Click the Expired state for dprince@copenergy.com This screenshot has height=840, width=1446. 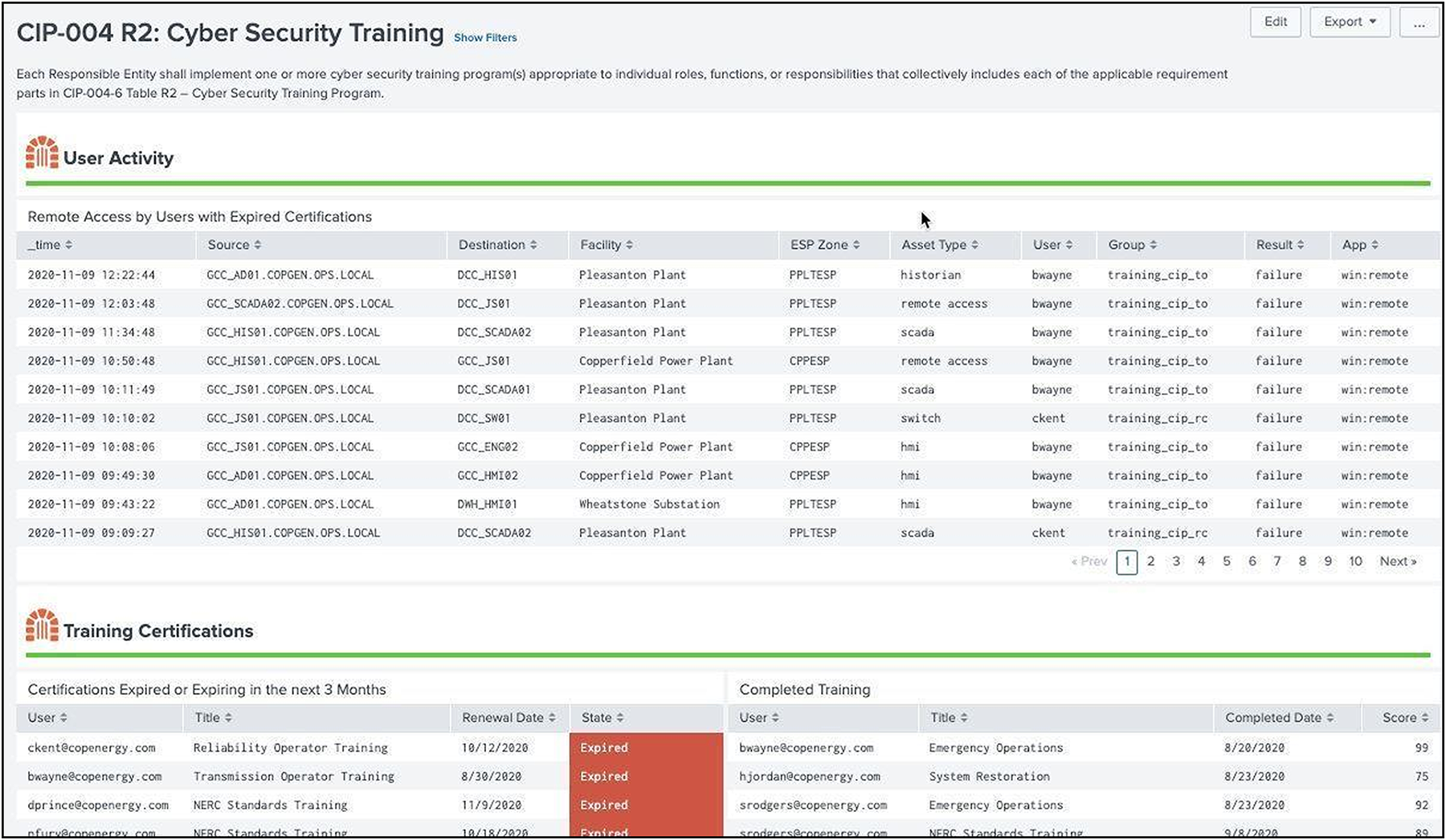[x=647, y=805]
